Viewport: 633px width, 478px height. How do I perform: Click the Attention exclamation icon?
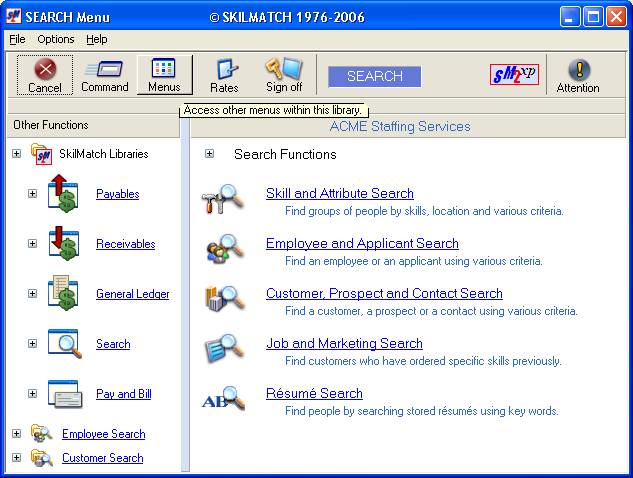pyautogui.click(x=579, y=69)
